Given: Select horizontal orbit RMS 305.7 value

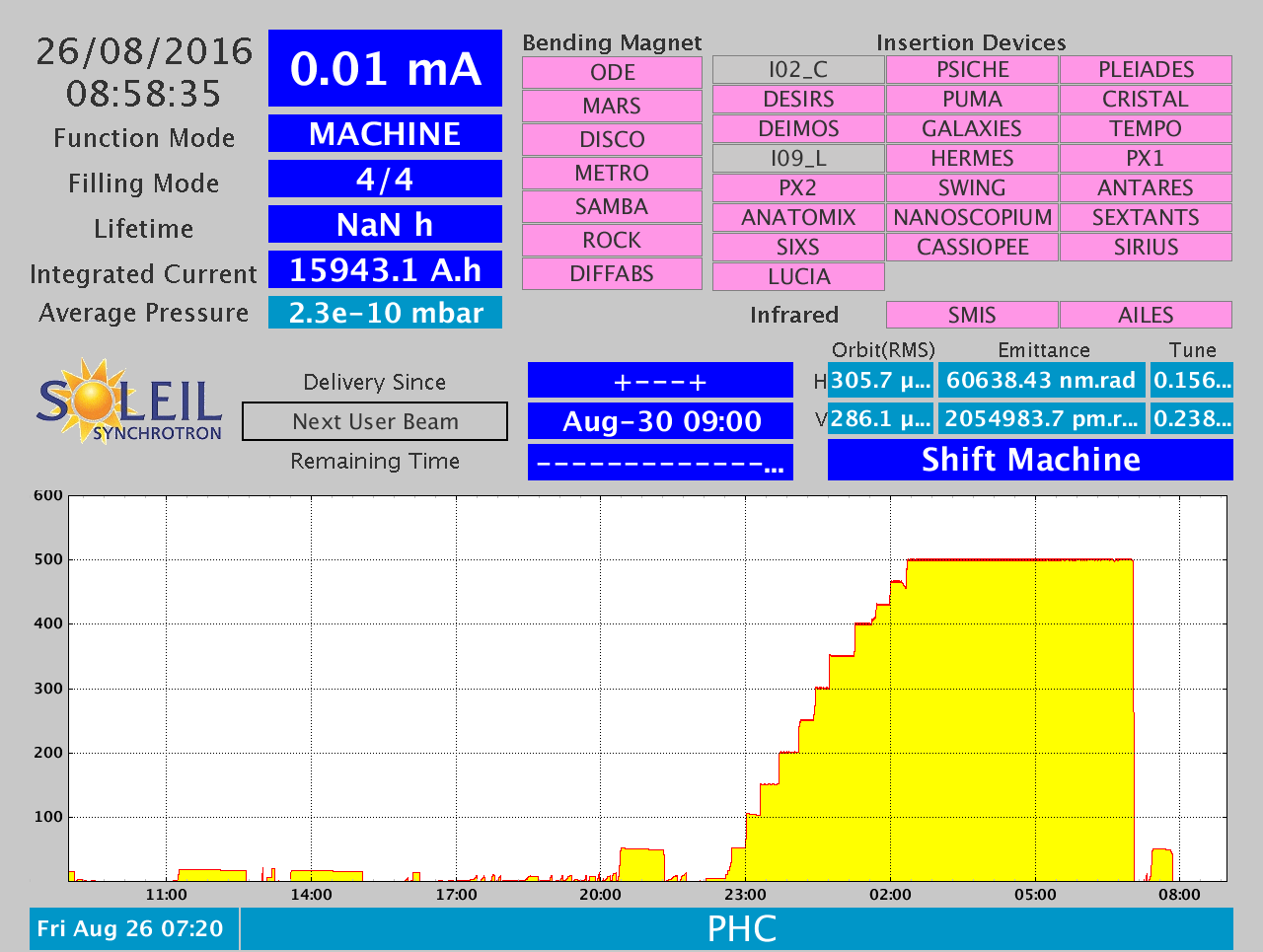Looking at the screenshot, I should [x=880, y=380].
